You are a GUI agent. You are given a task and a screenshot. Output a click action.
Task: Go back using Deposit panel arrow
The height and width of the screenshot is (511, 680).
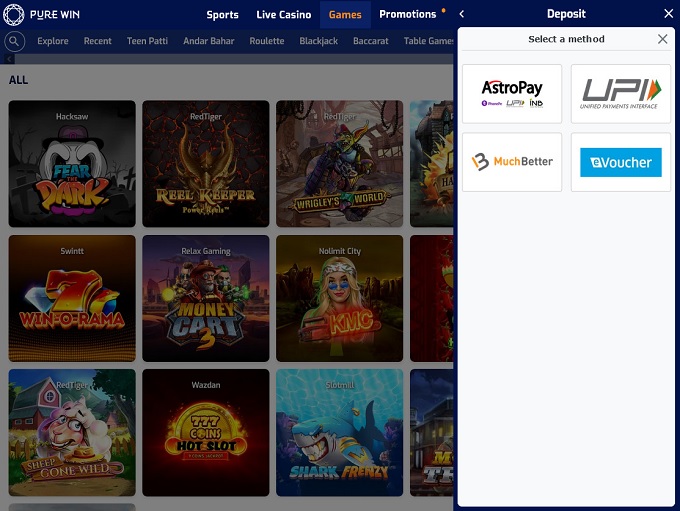tap(462, 14)
